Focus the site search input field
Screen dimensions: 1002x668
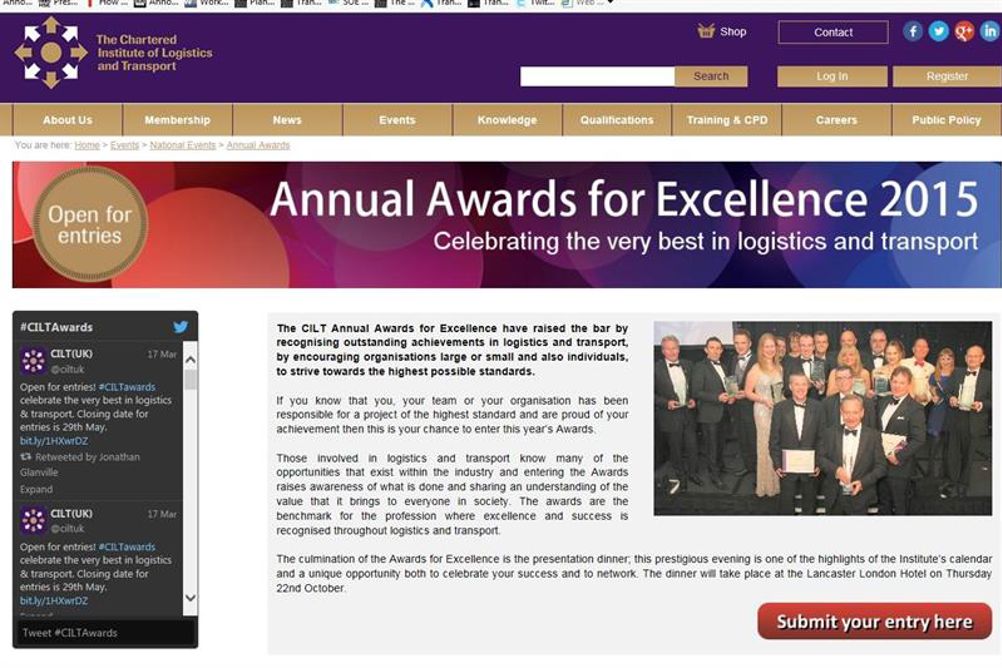point(597,77)
